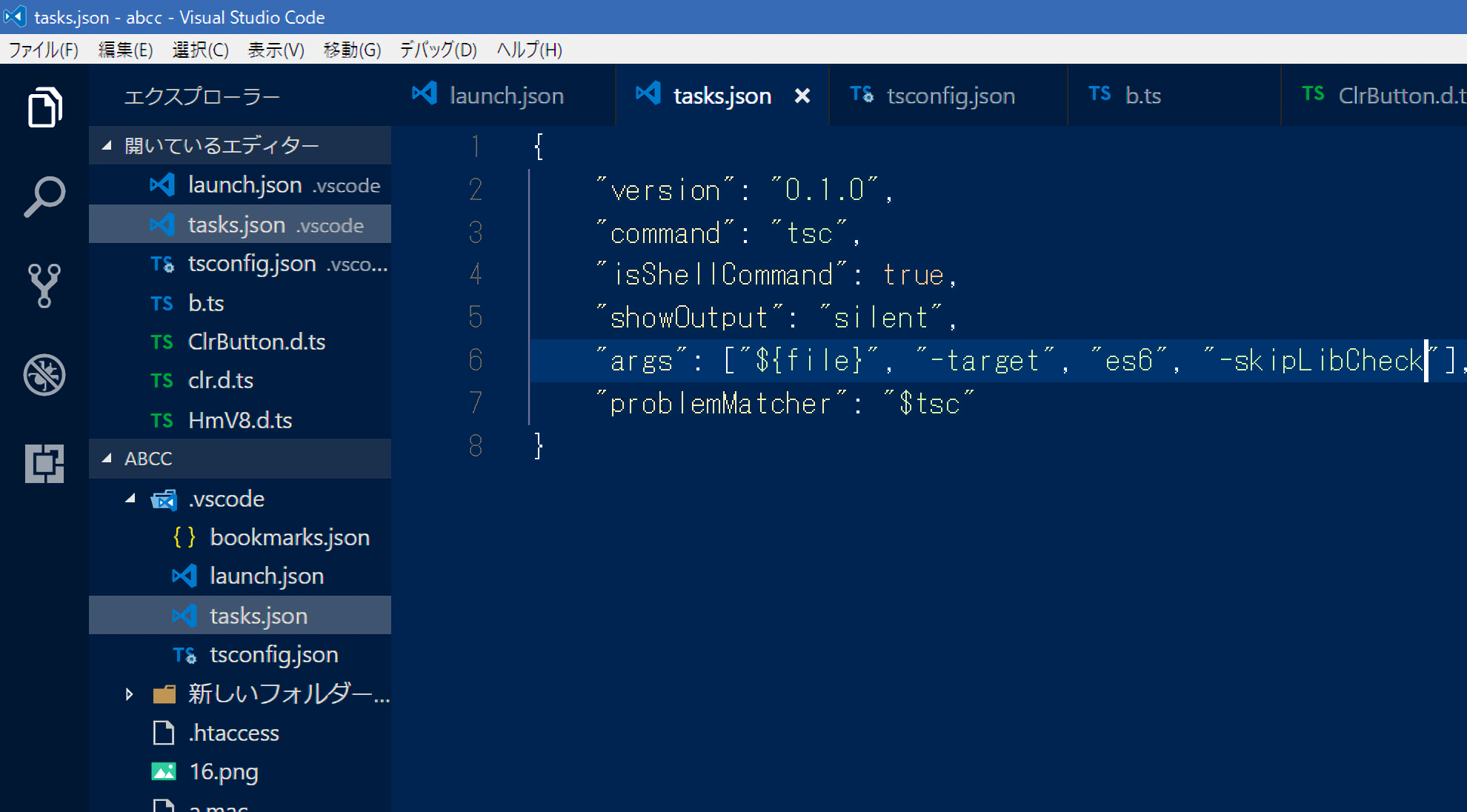Collapse the .vscode folder
This screenshot has width=1467, height=812.
tap(130, 499)
